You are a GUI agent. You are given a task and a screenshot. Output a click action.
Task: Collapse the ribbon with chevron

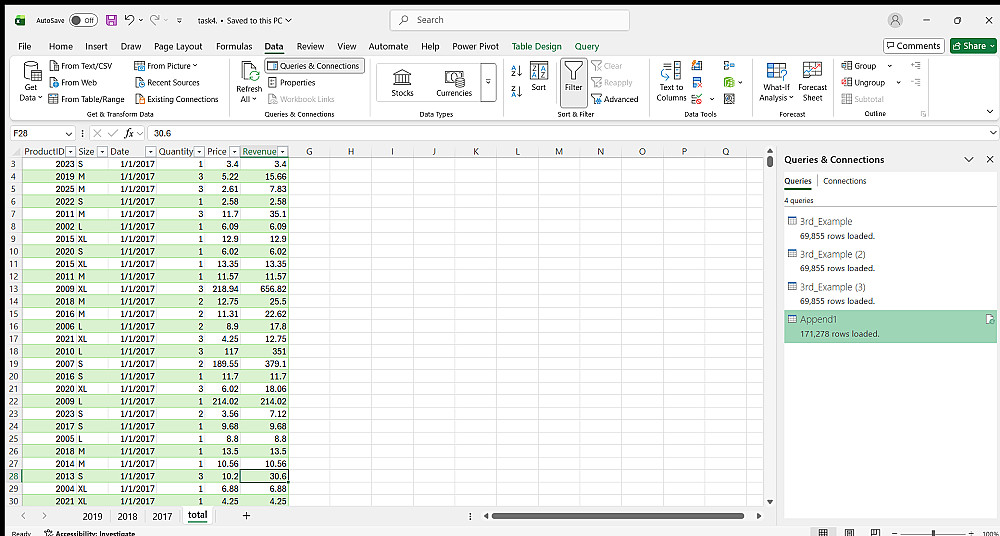[x=989, y=111]
